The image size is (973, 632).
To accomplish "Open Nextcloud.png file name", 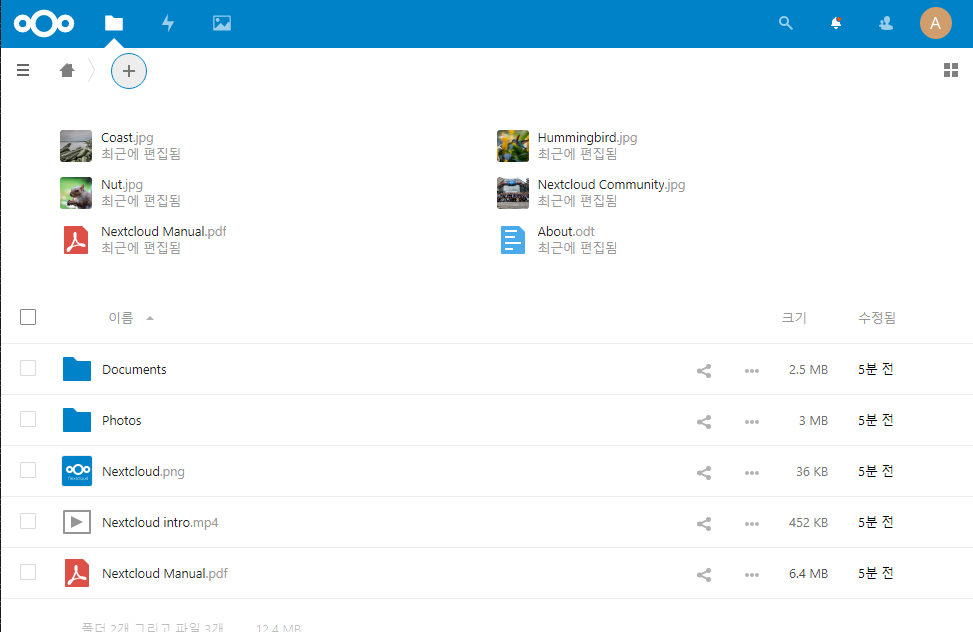I will 143,472.
